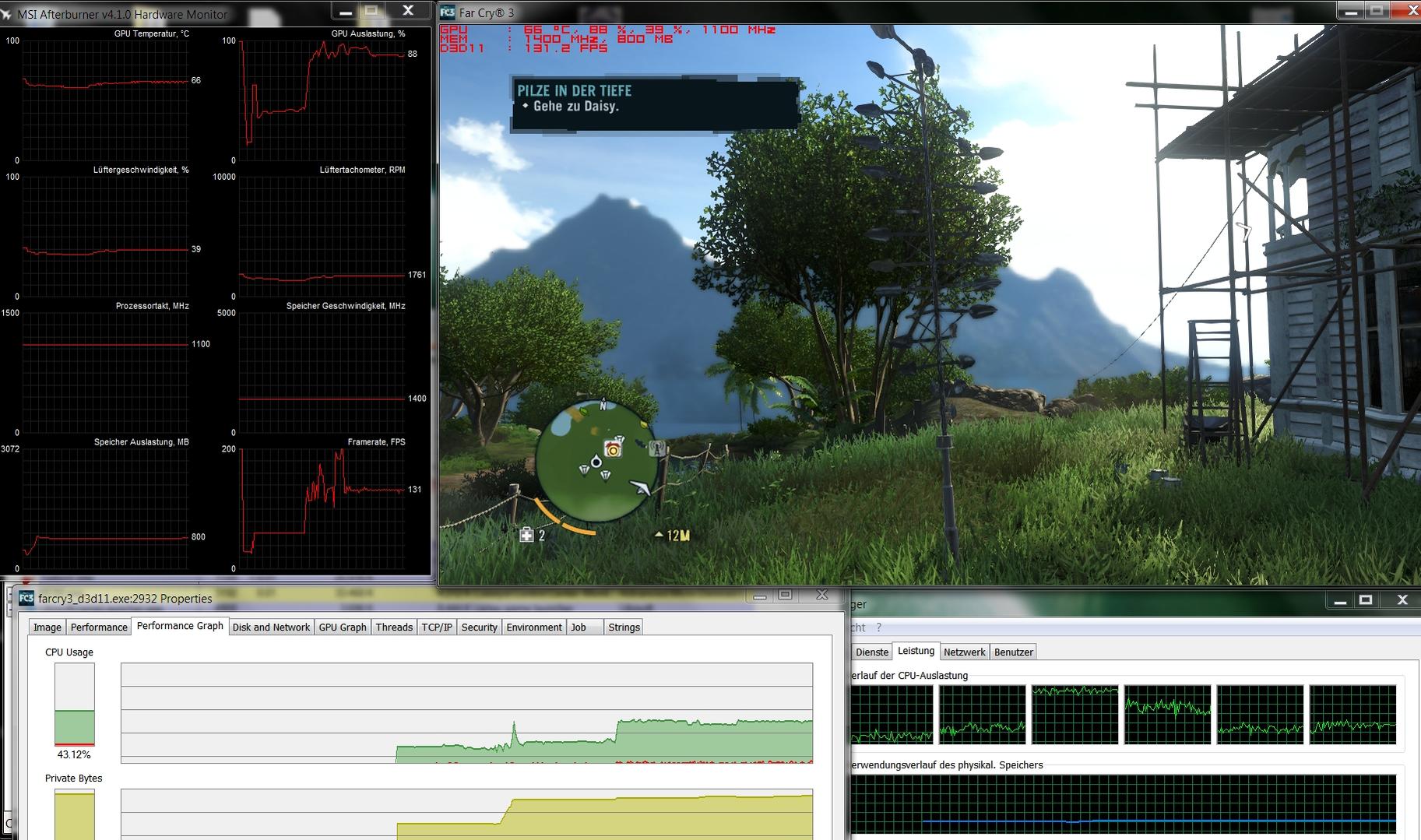Maximize the MSI Afterburner Hardware Monitor window
This screenshot has width=1421, height=840.
[x=372, y=10]
